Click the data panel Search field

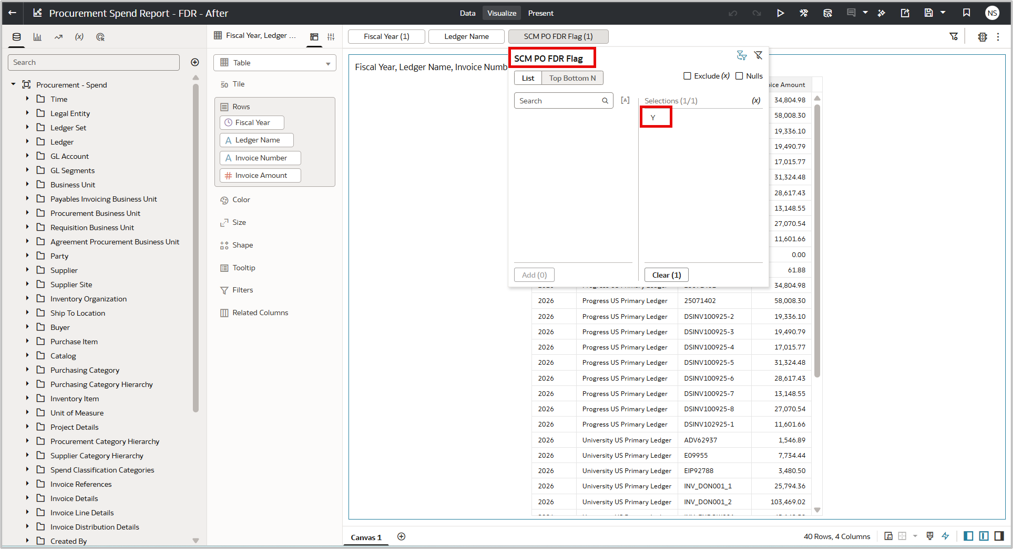94,63
